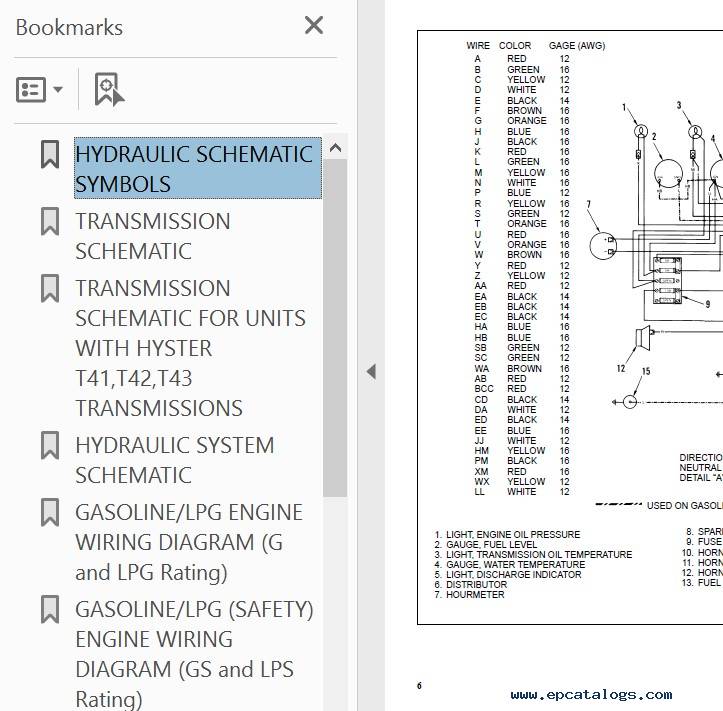Image resolution: width=723 pixels, height=711 pixels.
Task: Click the fuse block component labeled 9
Action: (x=667, y=280)
